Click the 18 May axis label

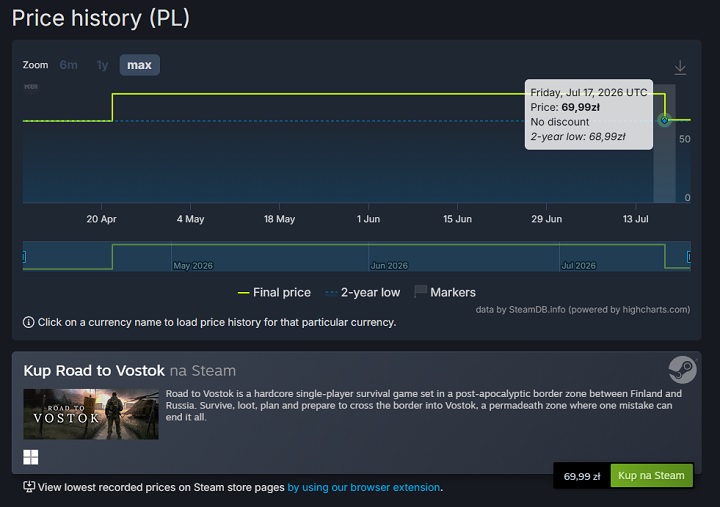(x=279, y=219)
